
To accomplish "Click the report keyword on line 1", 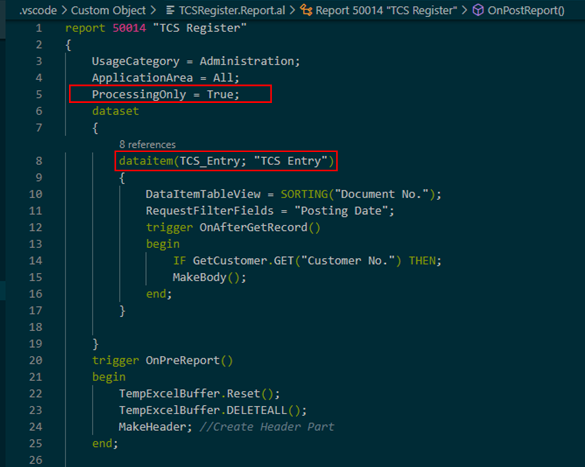I will coord(85,28).
